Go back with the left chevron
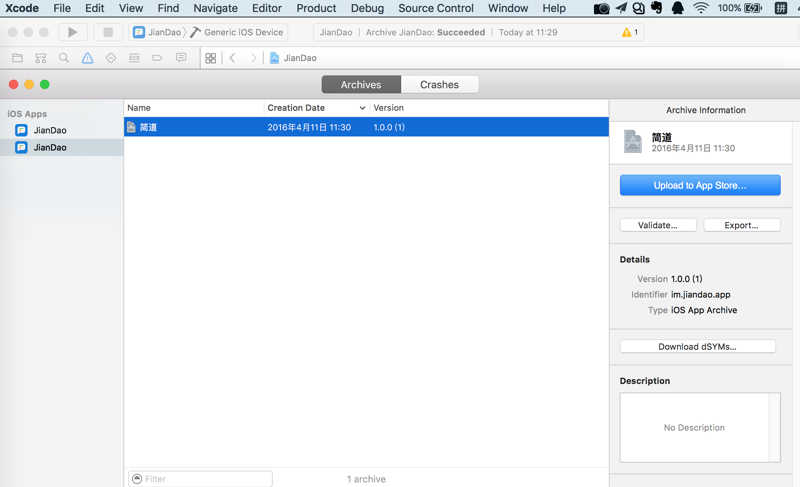Image resolution: width=800 pixels, height=487 pixels. pyautogui.click(x=232, y=58)
